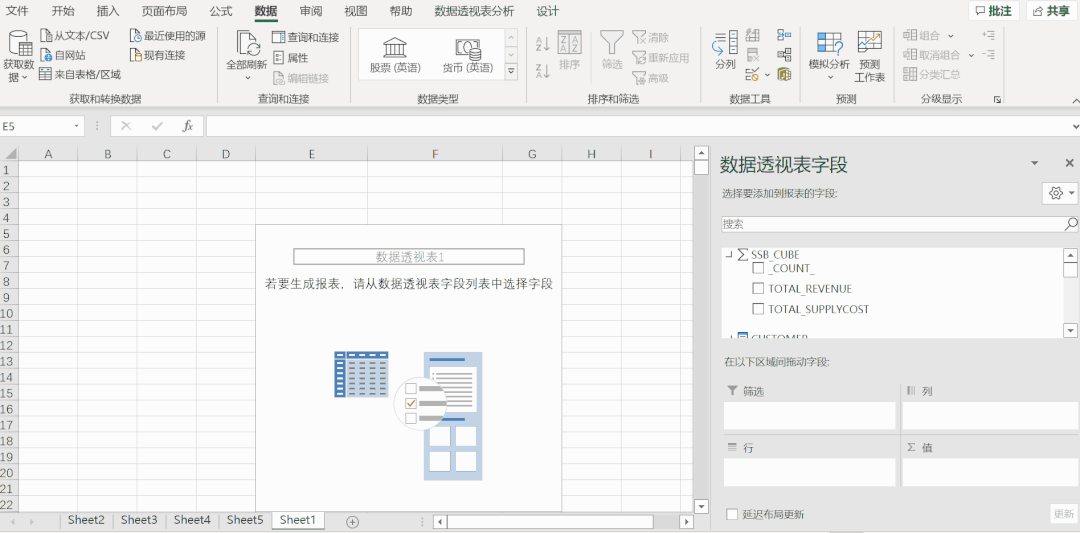
Task: Enable Defer Layout Update (延迟布局更新)
Action: [x=733, y=514]
